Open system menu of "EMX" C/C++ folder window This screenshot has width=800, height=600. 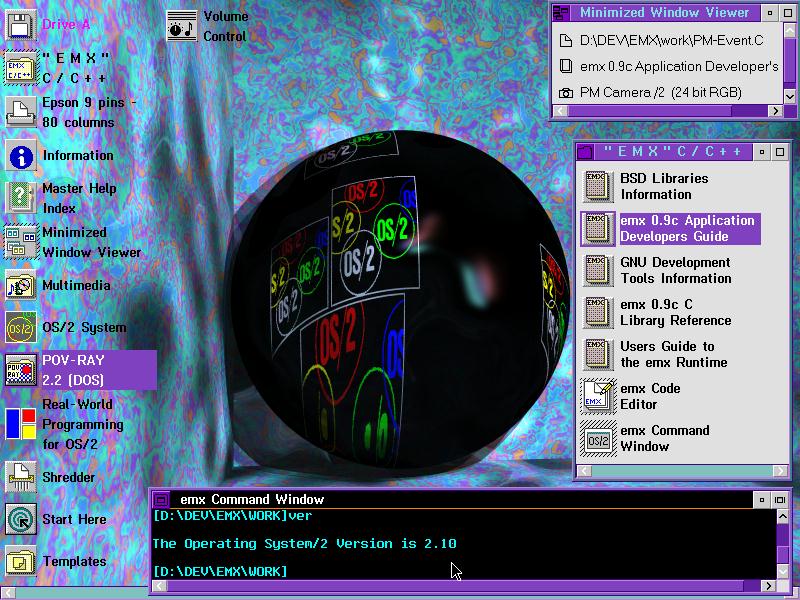point(585,152)
